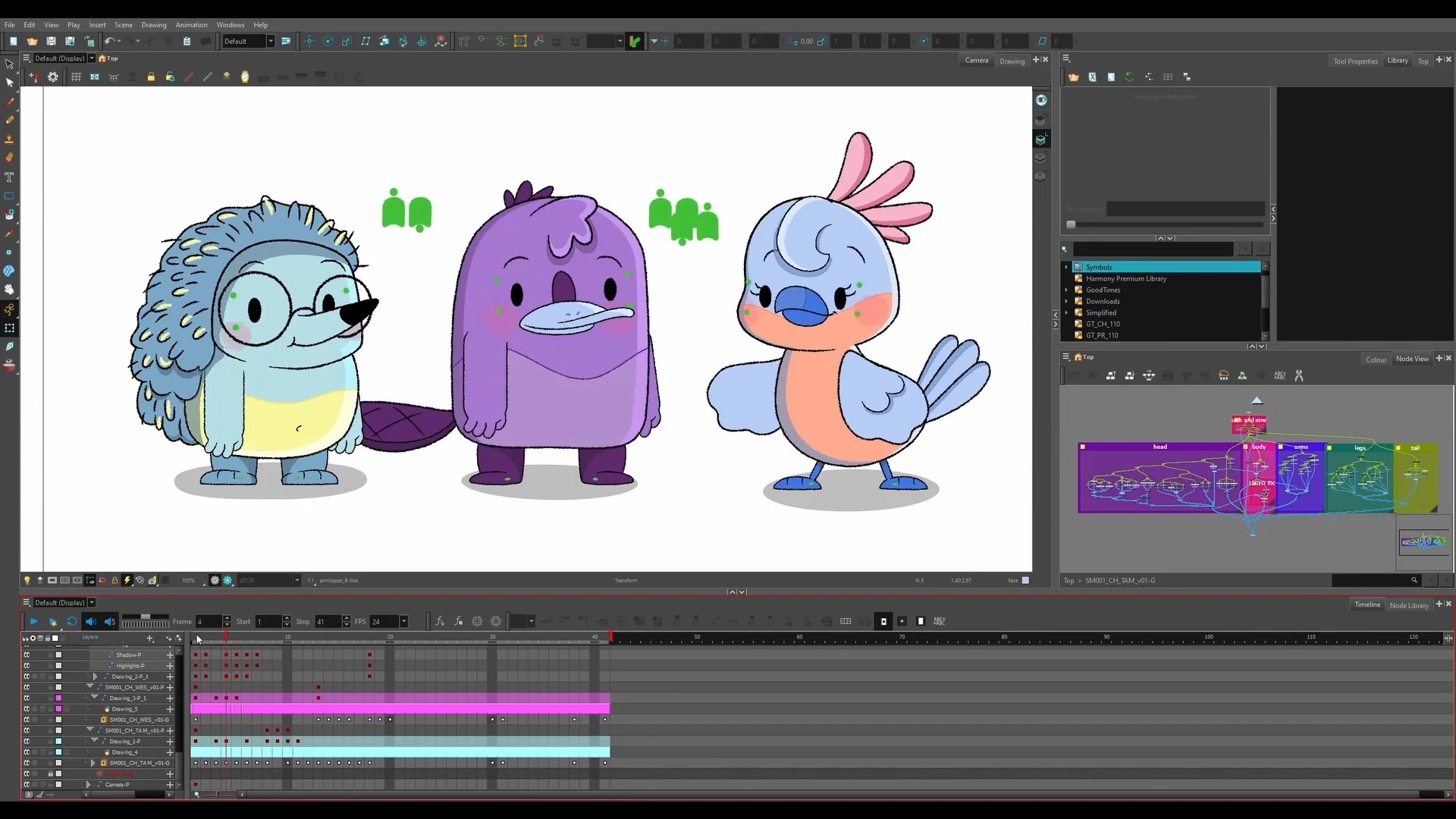The width and height of the screenshot is (1456, 819).
Task: Select the Transform tool in the top toolbar
Action: click(x=309, y=42)
